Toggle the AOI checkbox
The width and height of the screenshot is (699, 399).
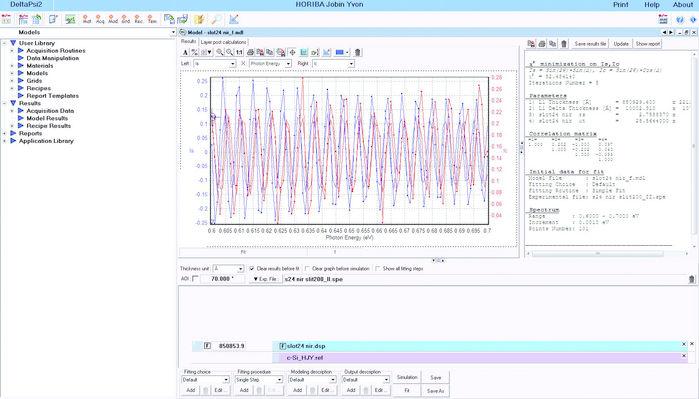coord(195,279)
